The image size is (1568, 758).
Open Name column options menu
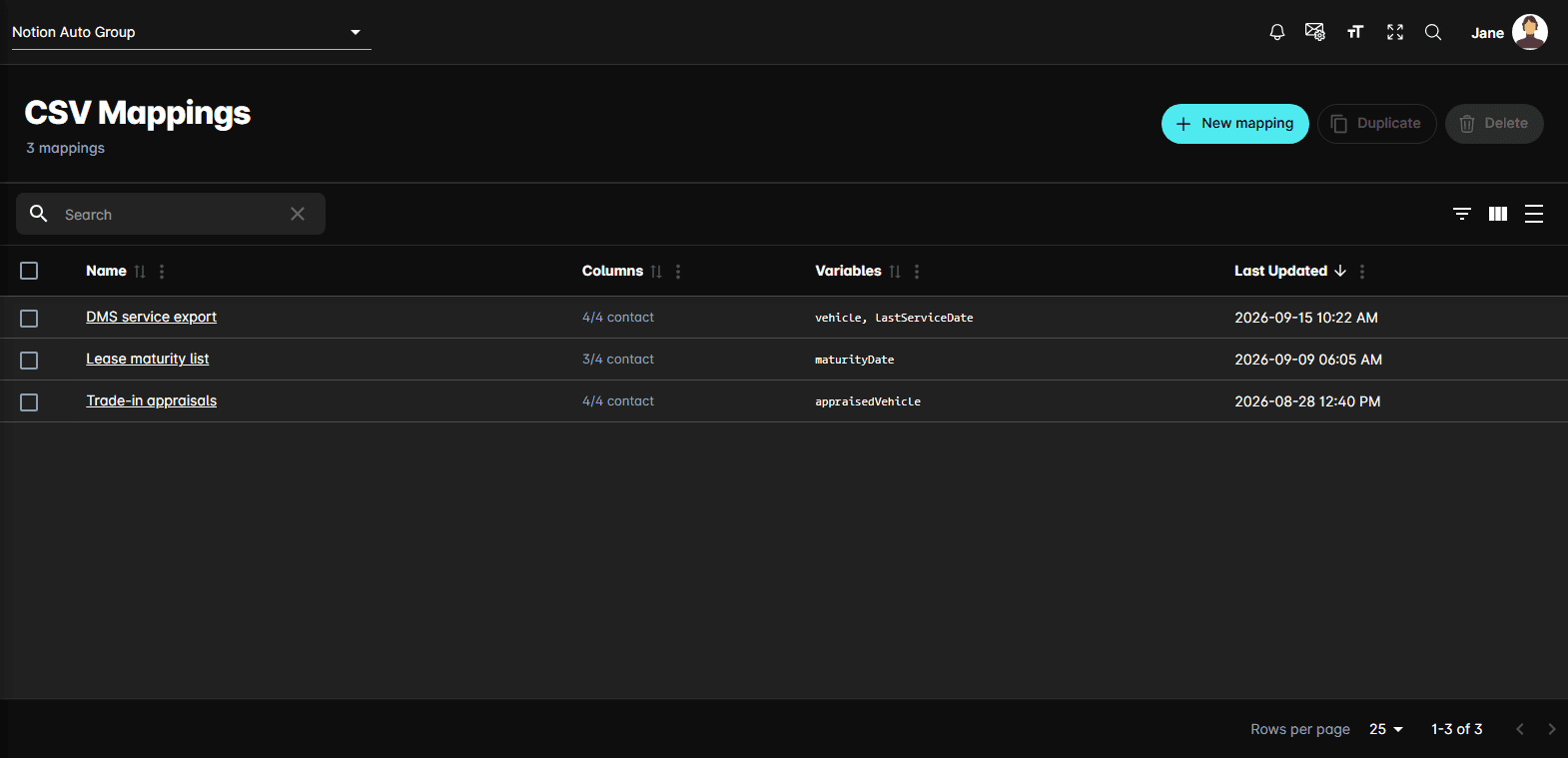tap(162, 272)
